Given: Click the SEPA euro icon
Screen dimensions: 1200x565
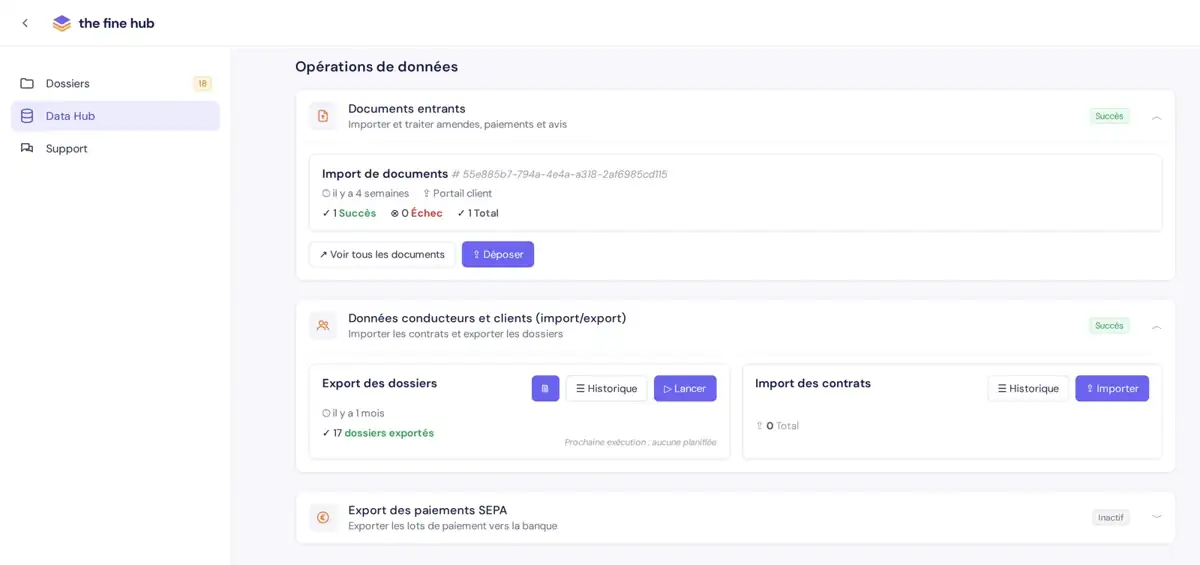Looking at the screenshot, I should [323, 517].
